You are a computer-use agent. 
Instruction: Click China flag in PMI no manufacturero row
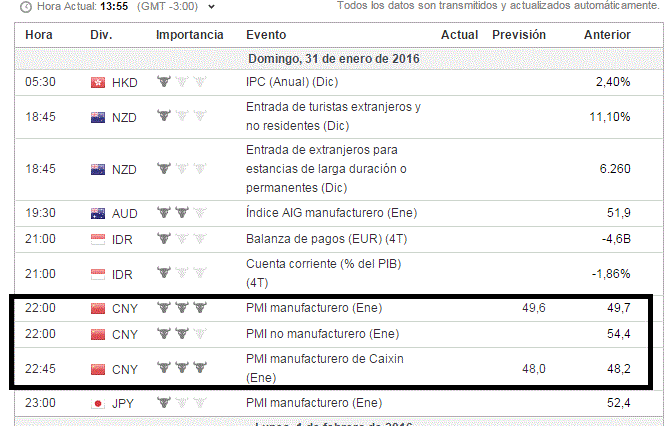point(98,334)
